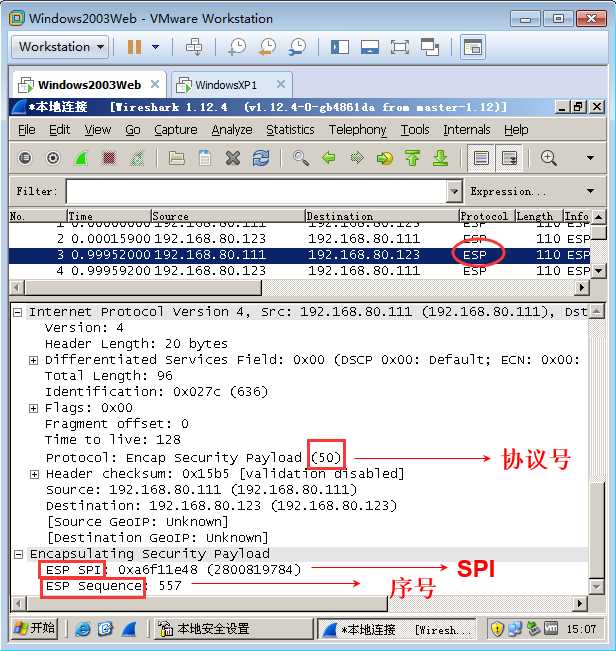Go forward in packet history arrow

[x=357, y=158]
